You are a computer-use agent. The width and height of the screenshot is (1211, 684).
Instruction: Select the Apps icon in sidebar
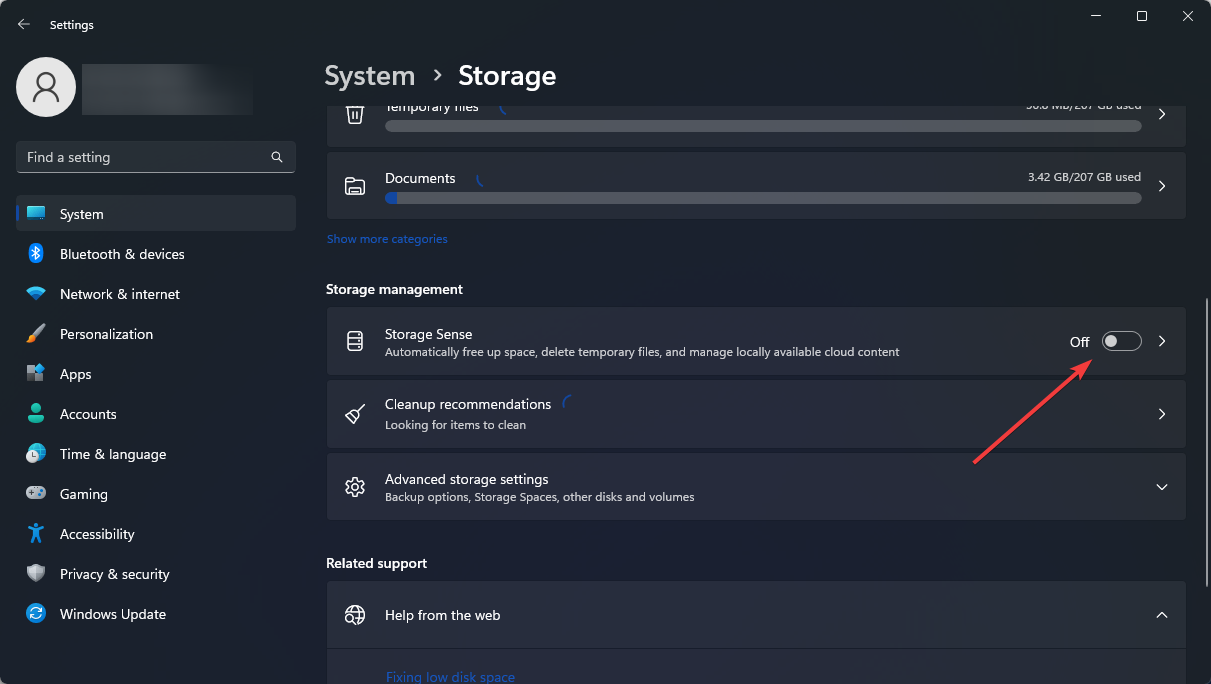point(36,374)
